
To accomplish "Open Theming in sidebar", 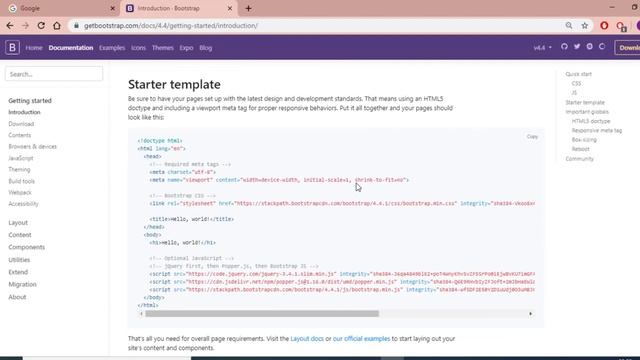I will coord(19,169).
